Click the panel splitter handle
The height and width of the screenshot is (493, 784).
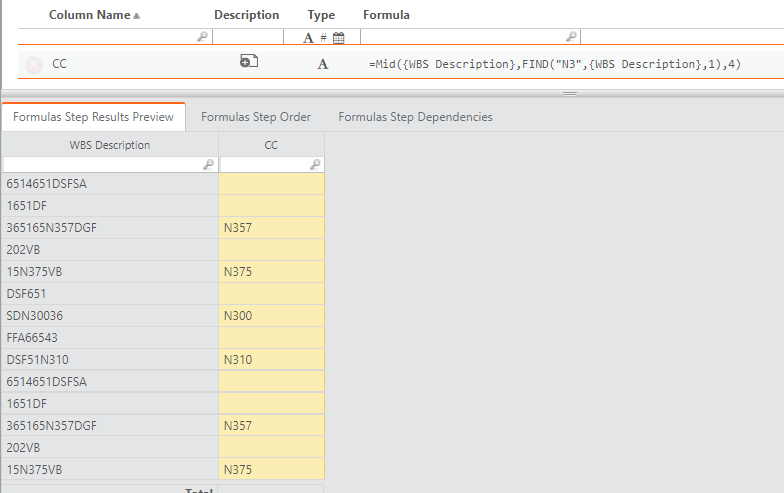[x=570, y=93]
